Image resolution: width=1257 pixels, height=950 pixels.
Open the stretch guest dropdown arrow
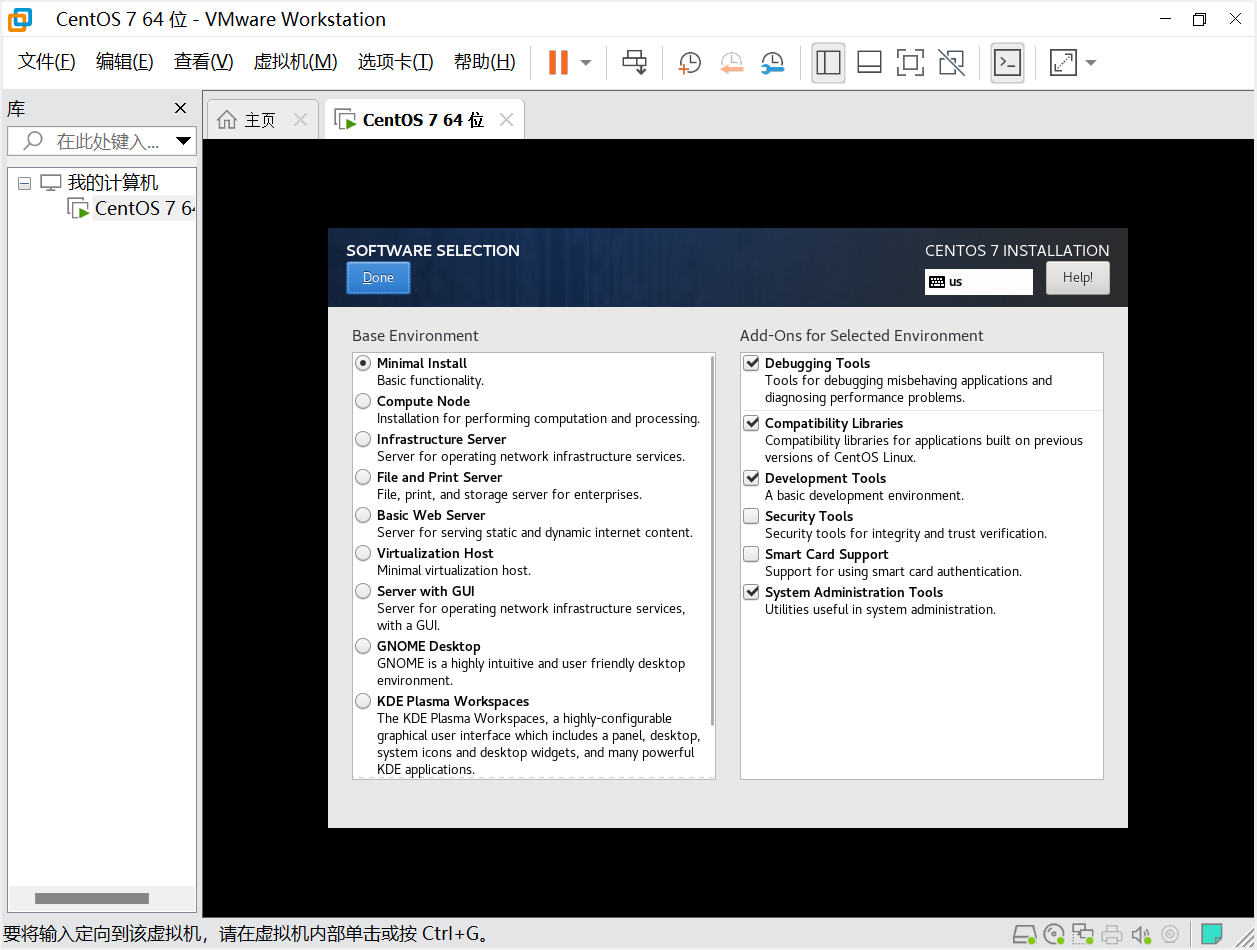point(1091,63)
